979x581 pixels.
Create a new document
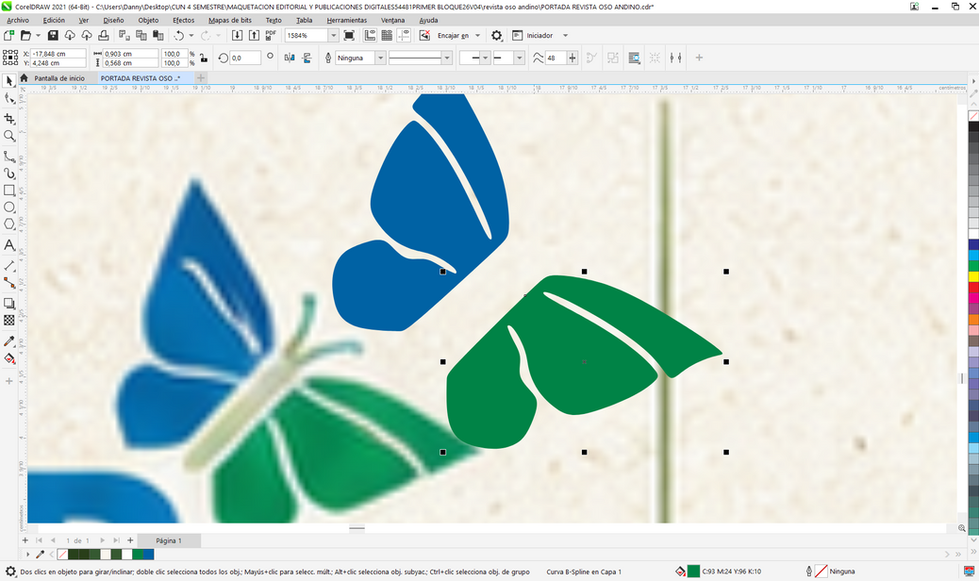(x=9, y=36)
